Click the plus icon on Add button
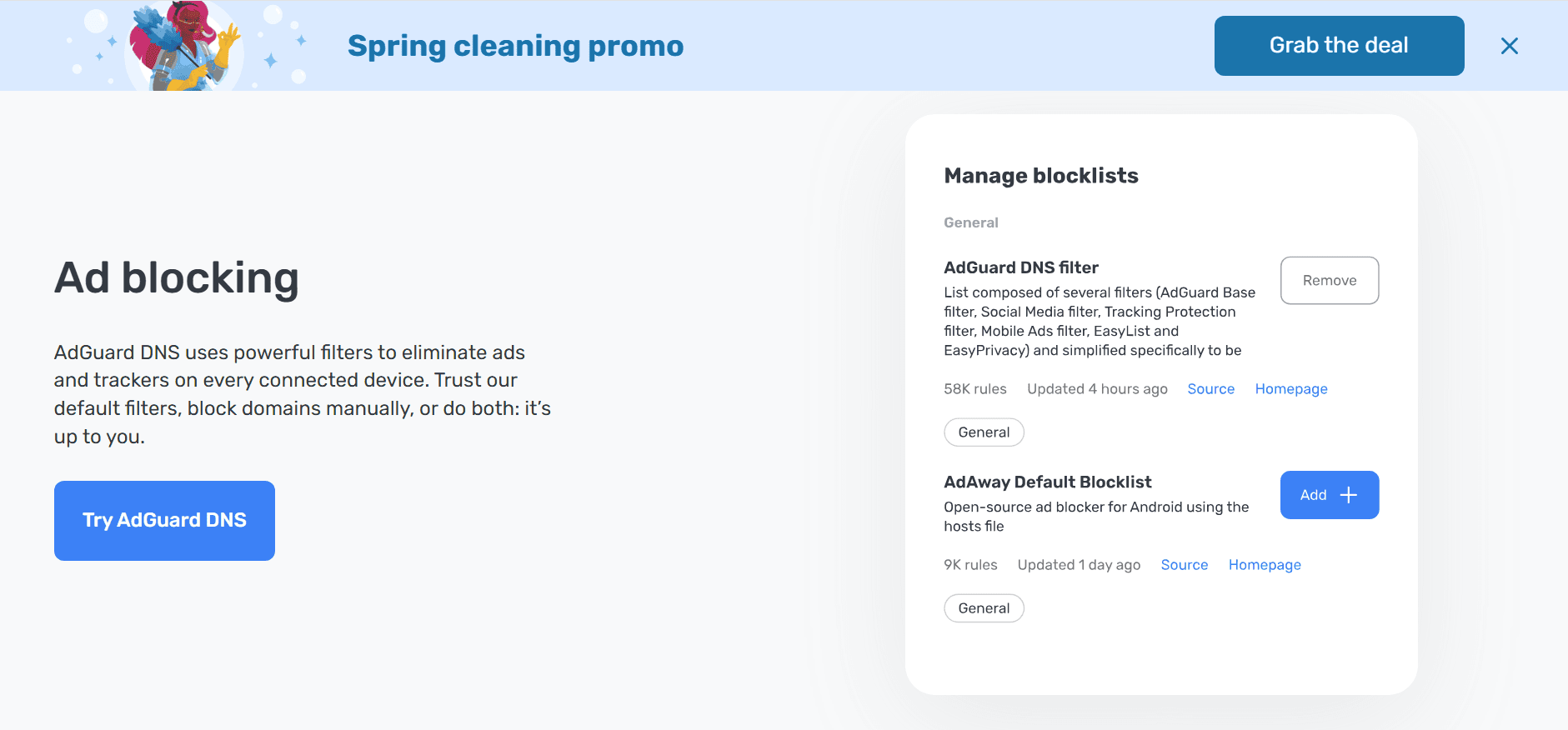Viewport: 1568px width, 730px height. pos(1349,495)
